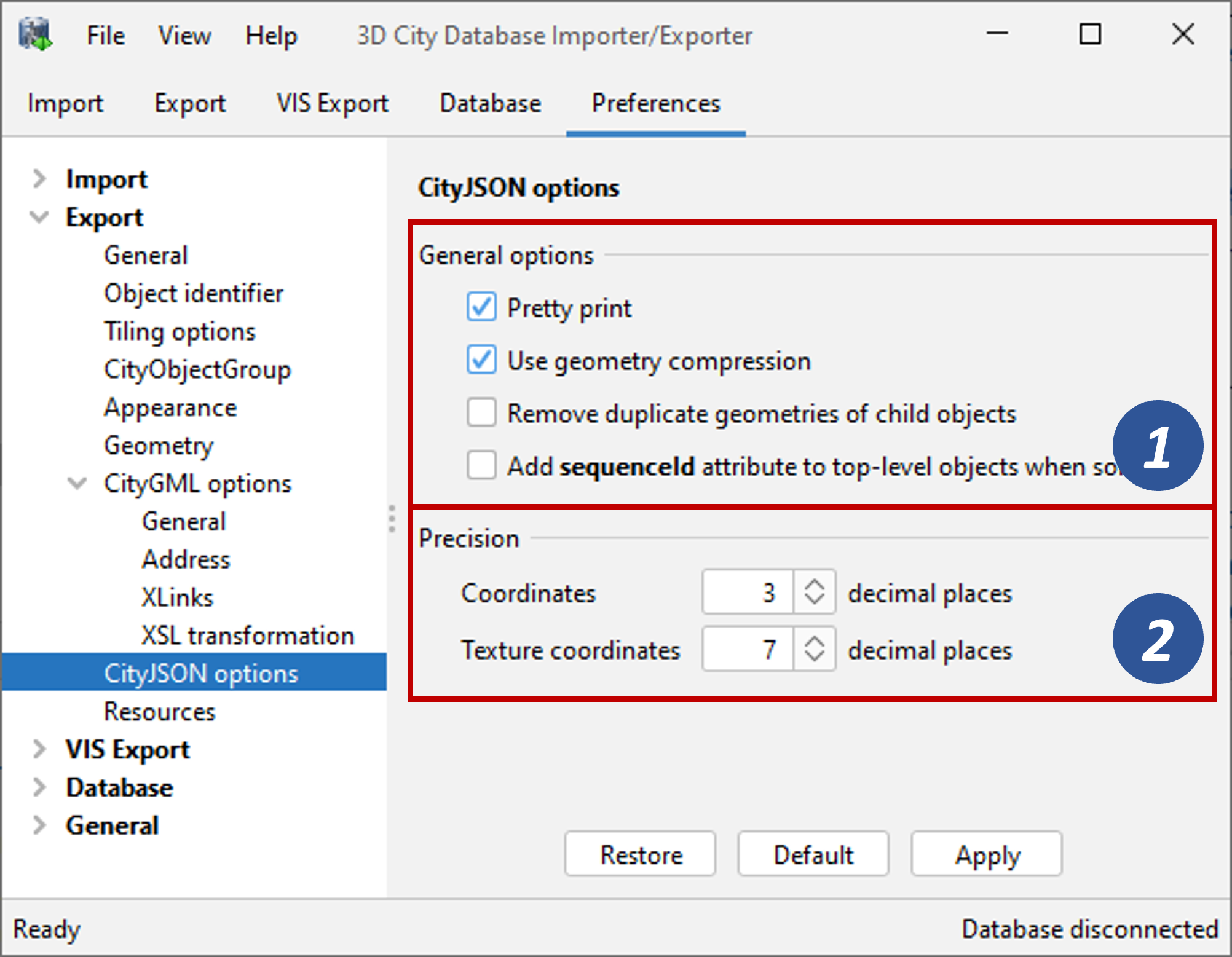The image size is (1232, 957).
Task: Click the Default button
Action: (813, 854)
